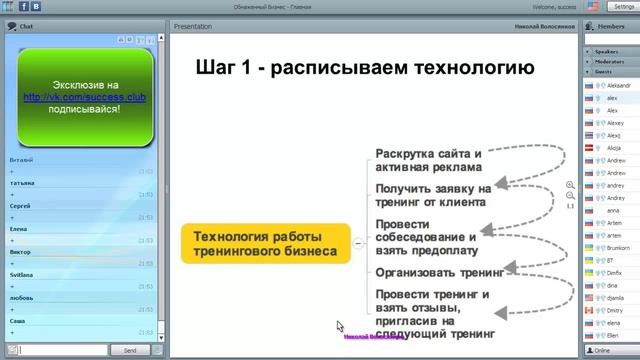Click the TT font size icon in chat
Image resolution: width=640 pixels, height=360 pixels.
click(140, 40)
